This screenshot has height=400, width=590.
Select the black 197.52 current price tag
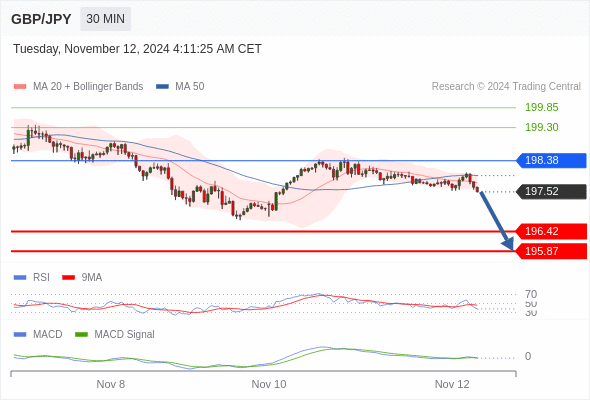click(551, 192)
